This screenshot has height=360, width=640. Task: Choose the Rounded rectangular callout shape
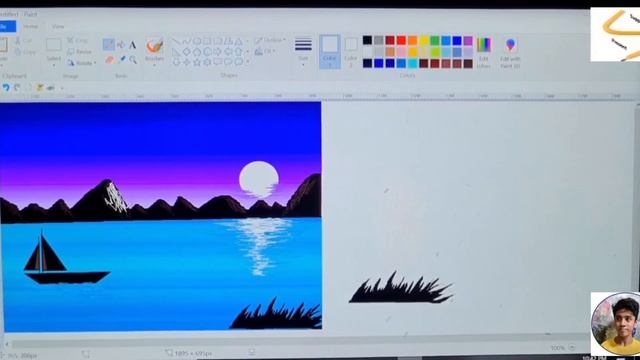point(218,62)
